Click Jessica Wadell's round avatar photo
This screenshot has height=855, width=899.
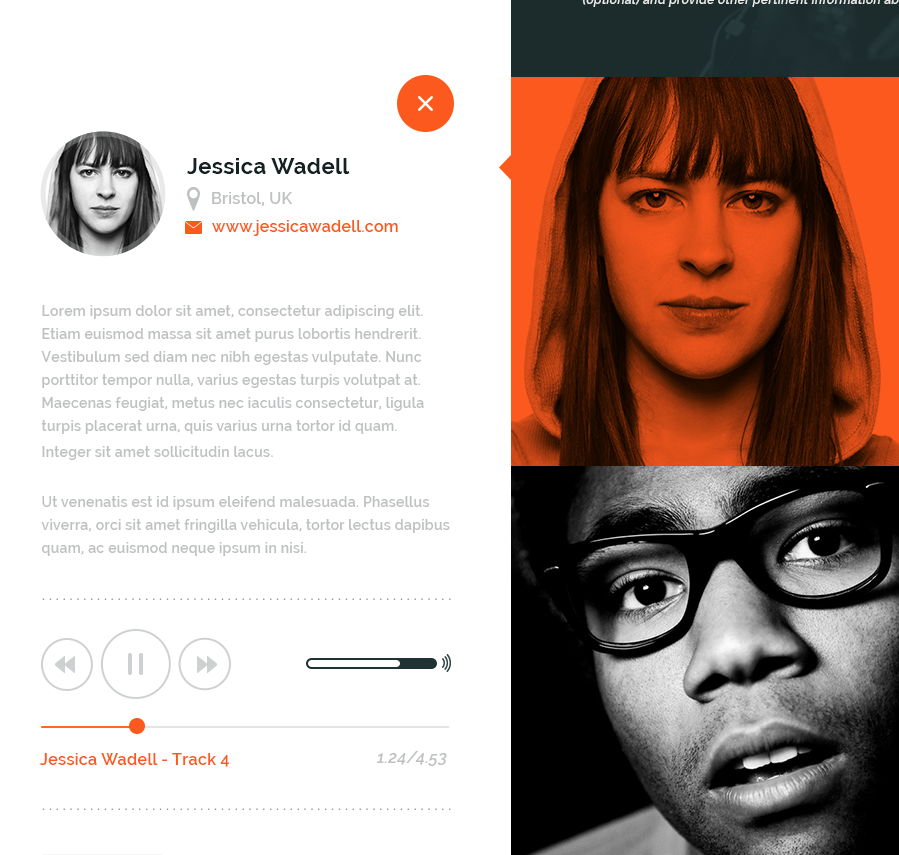coord(103,194)
